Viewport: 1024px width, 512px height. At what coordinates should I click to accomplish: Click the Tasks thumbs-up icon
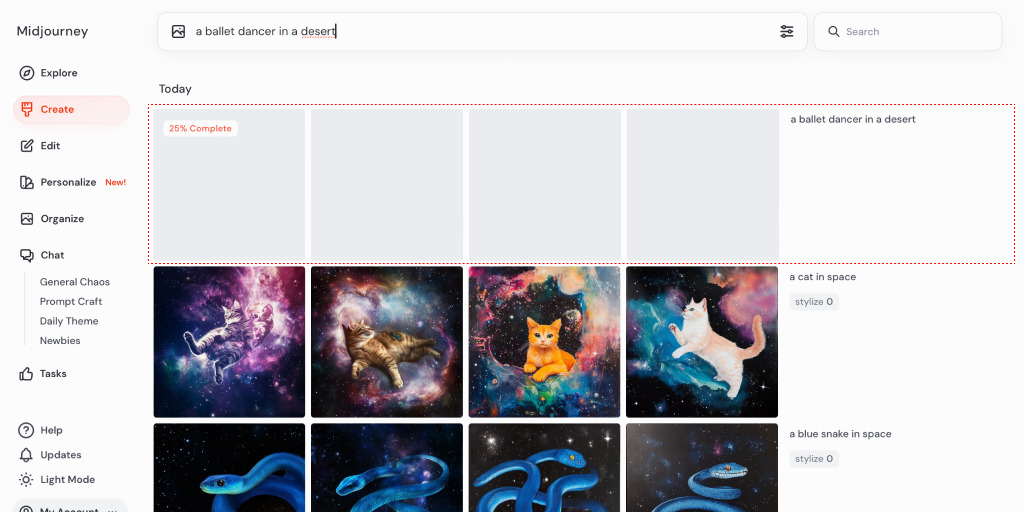26,374
